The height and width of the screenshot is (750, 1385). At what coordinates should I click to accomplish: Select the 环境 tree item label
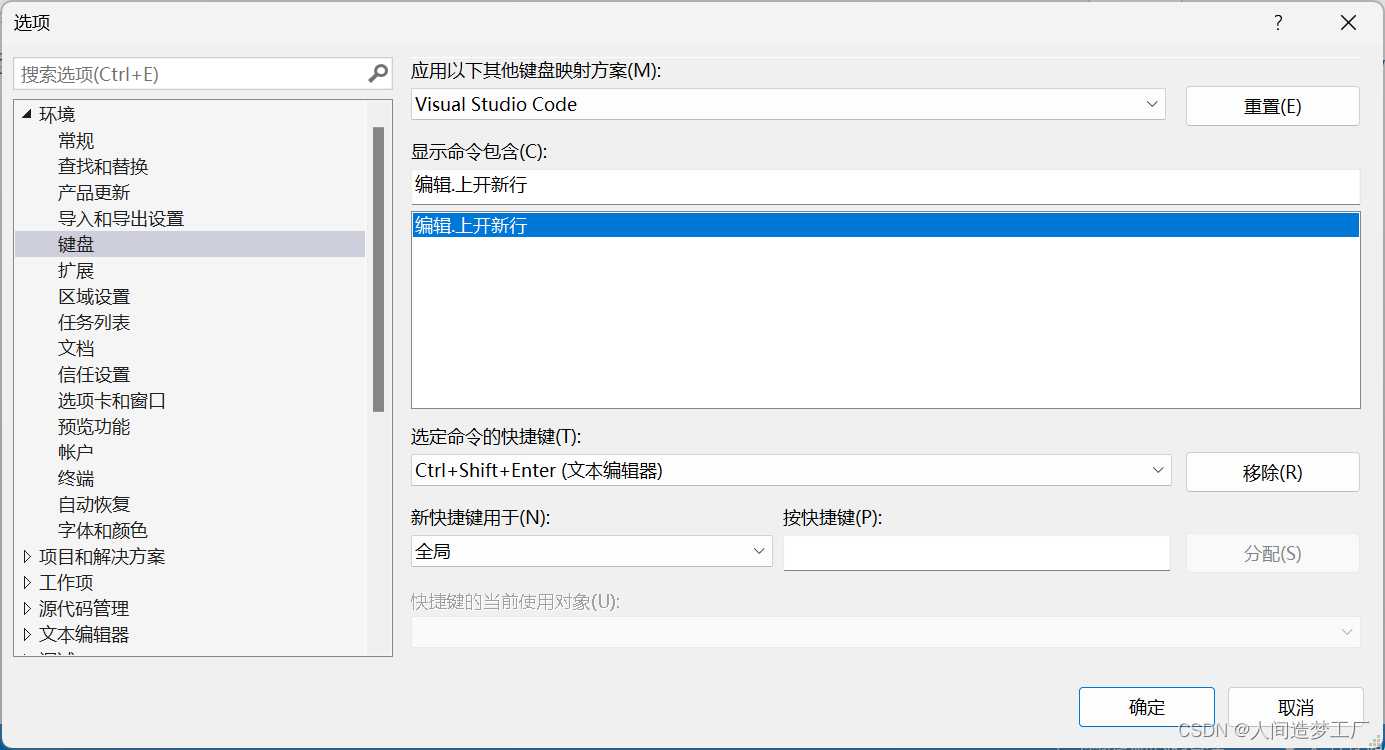click(x=57, y=115)
